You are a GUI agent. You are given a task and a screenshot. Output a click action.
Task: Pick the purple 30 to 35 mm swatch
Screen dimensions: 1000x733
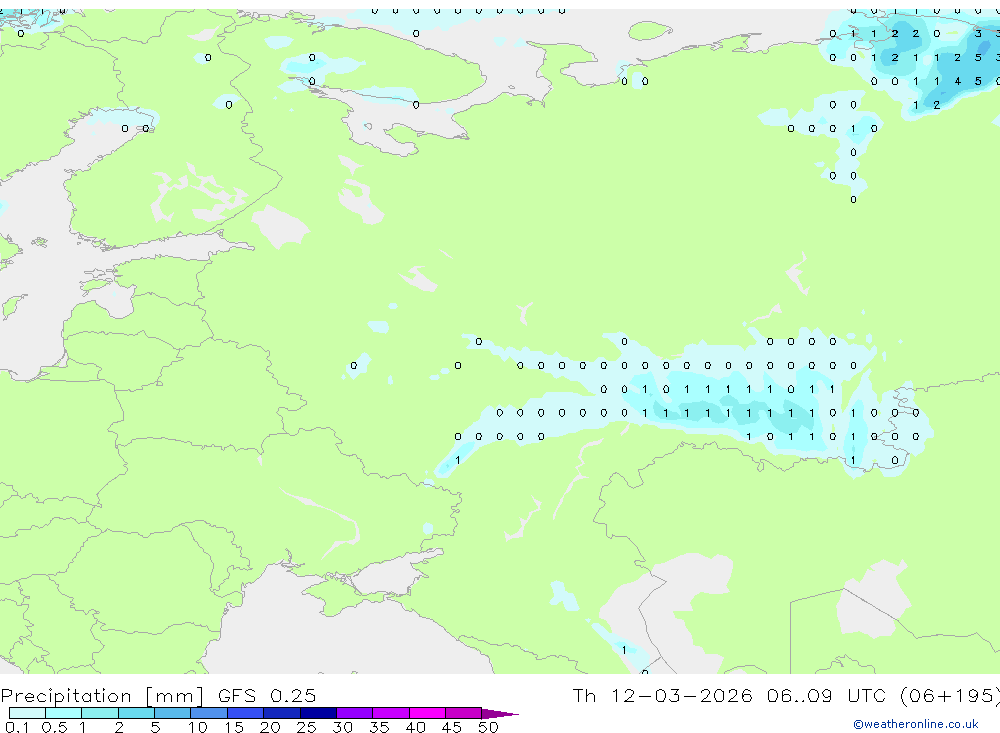(x=355, y=713)
